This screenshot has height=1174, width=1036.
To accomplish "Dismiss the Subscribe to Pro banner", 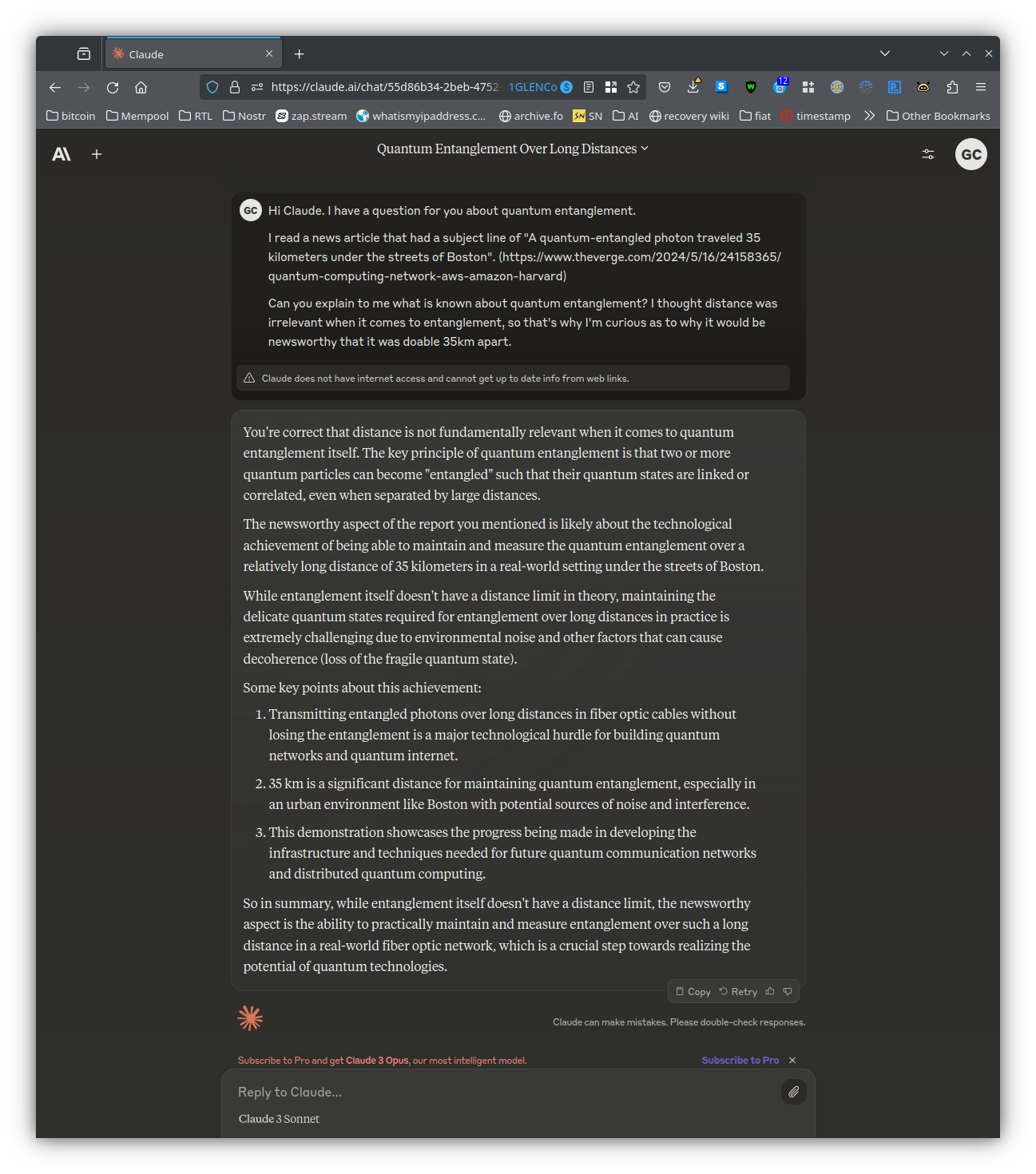I will [792, 1061].
